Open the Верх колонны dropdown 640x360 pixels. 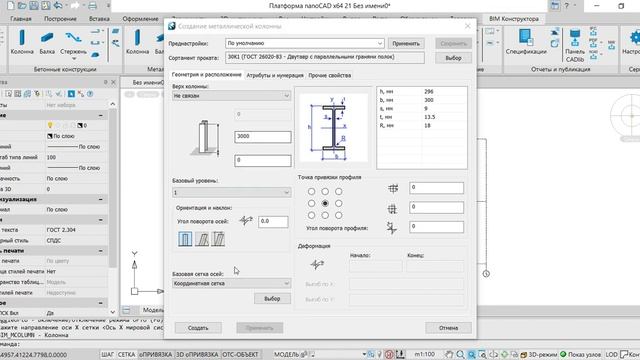pos(231,96)
